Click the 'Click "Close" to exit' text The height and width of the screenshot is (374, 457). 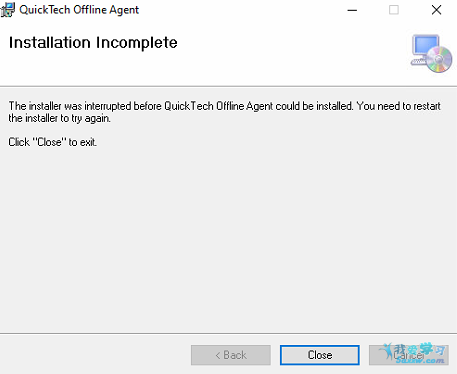pos(53,142)
